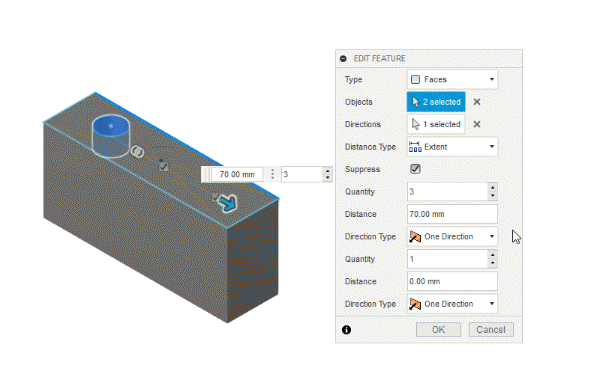This screenshot has width=600, height=374.
Task: Clear the Directions selection with X
Action: [x=477, y=124]
